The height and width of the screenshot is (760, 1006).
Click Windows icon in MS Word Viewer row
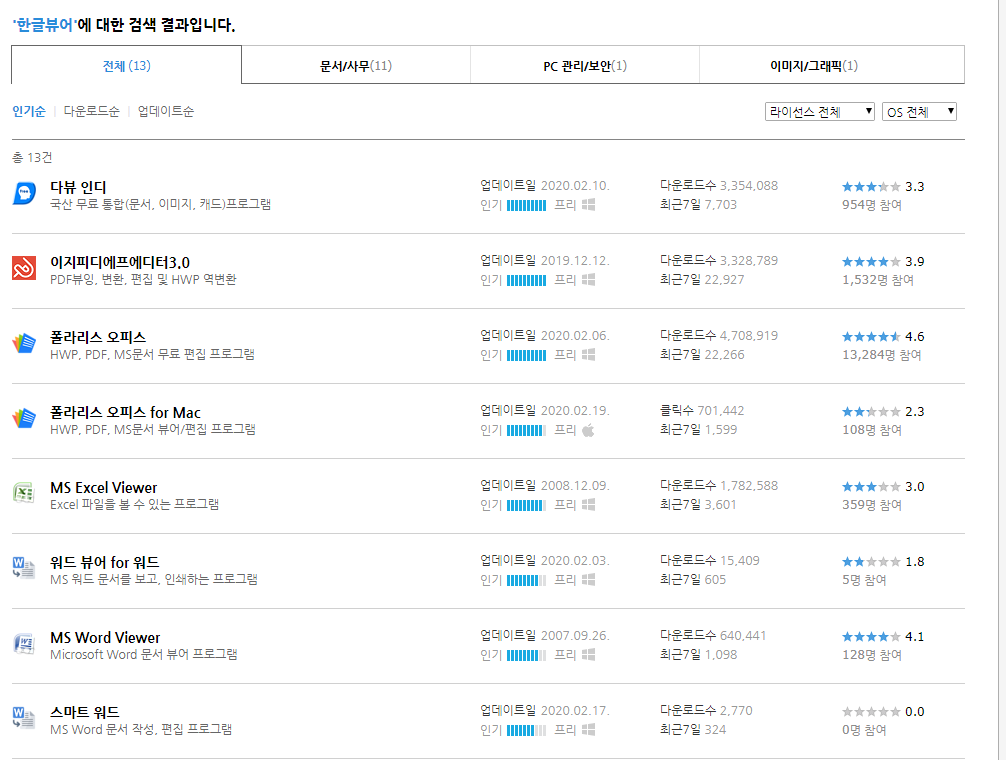click(588, 655)
